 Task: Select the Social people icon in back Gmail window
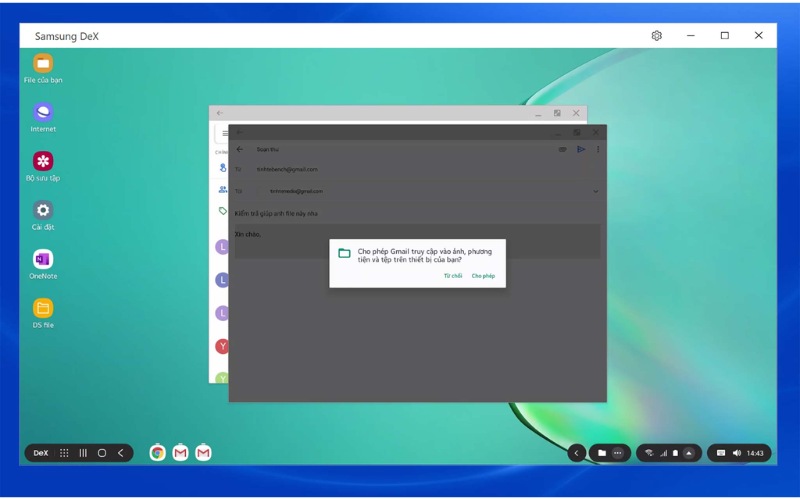[223, 189]
